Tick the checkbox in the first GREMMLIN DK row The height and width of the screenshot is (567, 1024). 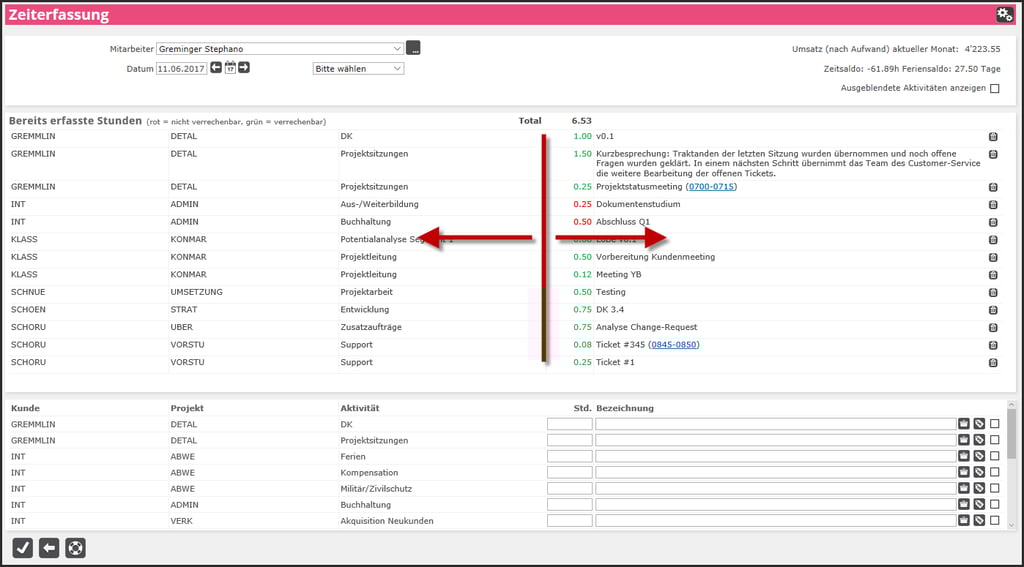coord(994,424)
